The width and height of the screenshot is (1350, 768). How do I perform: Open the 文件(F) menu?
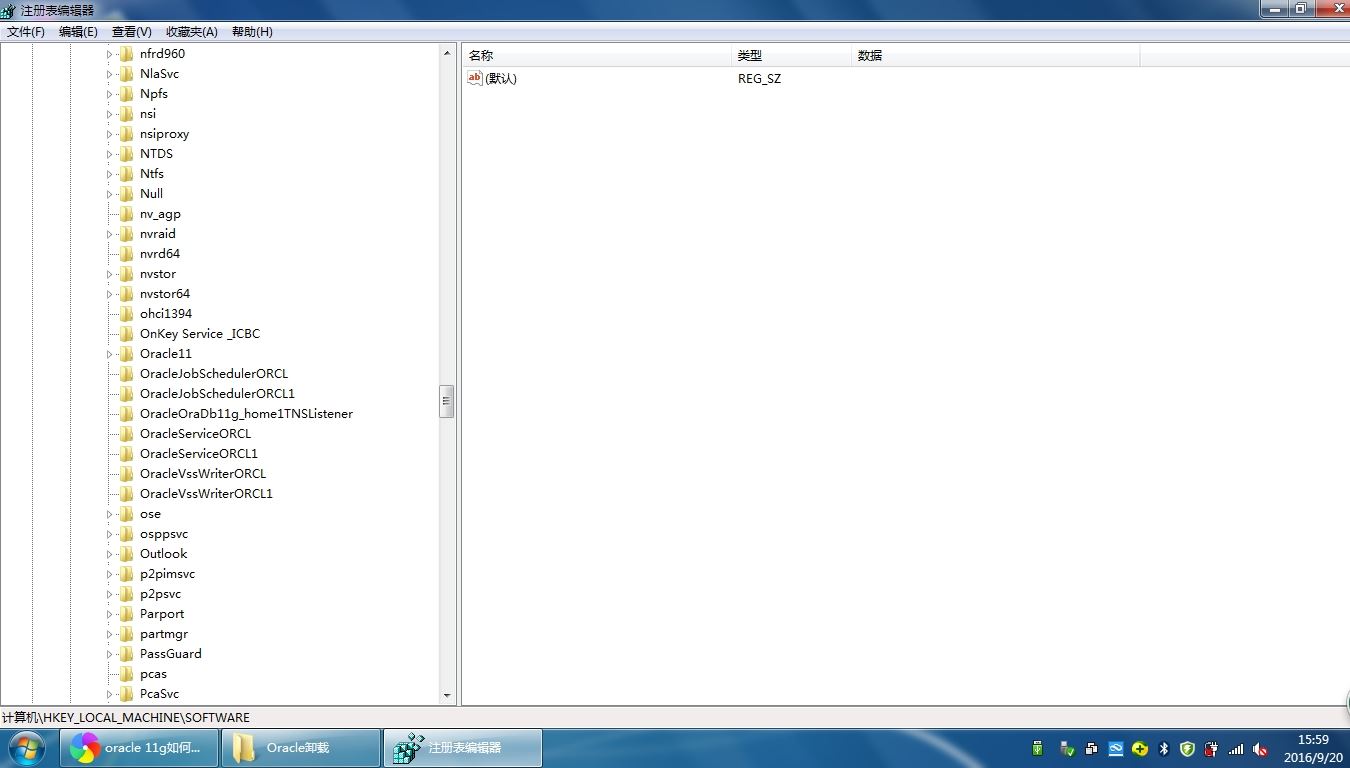pos(26,32)
